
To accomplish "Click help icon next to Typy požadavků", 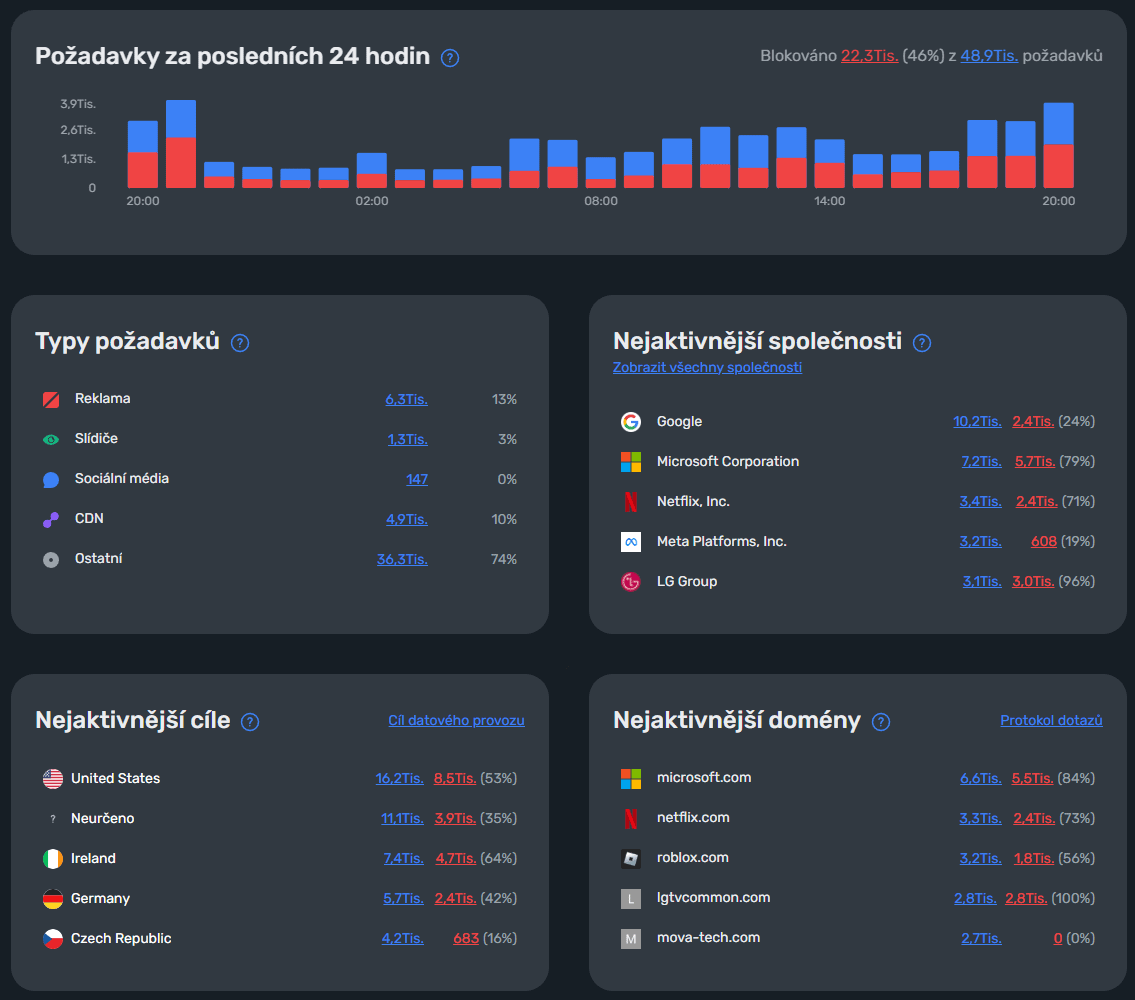I will pos(240,343).
